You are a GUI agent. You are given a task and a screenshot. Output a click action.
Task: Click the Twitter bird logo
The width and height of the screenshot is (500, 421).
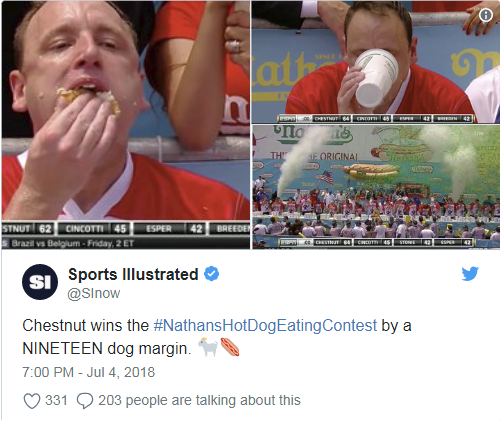tap(470, 274)
